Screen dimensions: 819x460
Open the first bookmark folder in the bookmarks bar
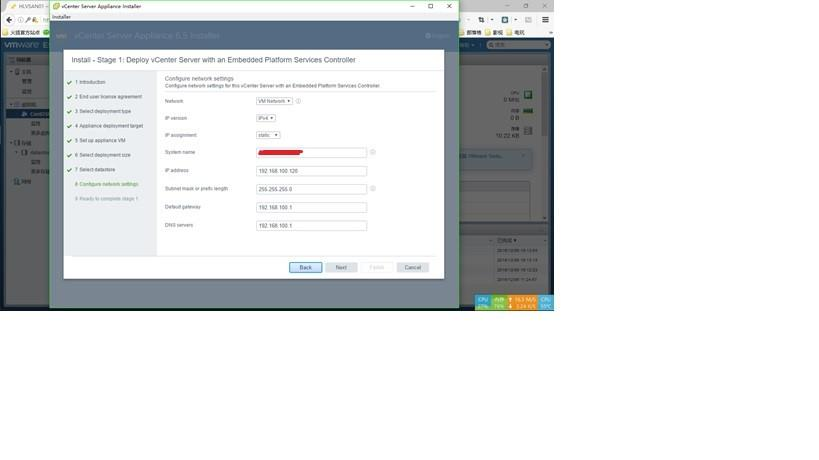click(x=21, y=32)
